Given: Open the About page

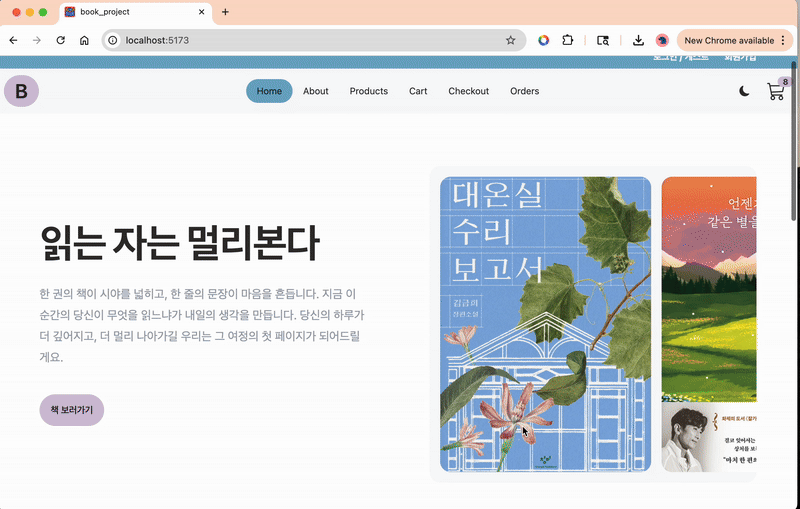Looking at the screenshot, I should (x=316, y=91).
